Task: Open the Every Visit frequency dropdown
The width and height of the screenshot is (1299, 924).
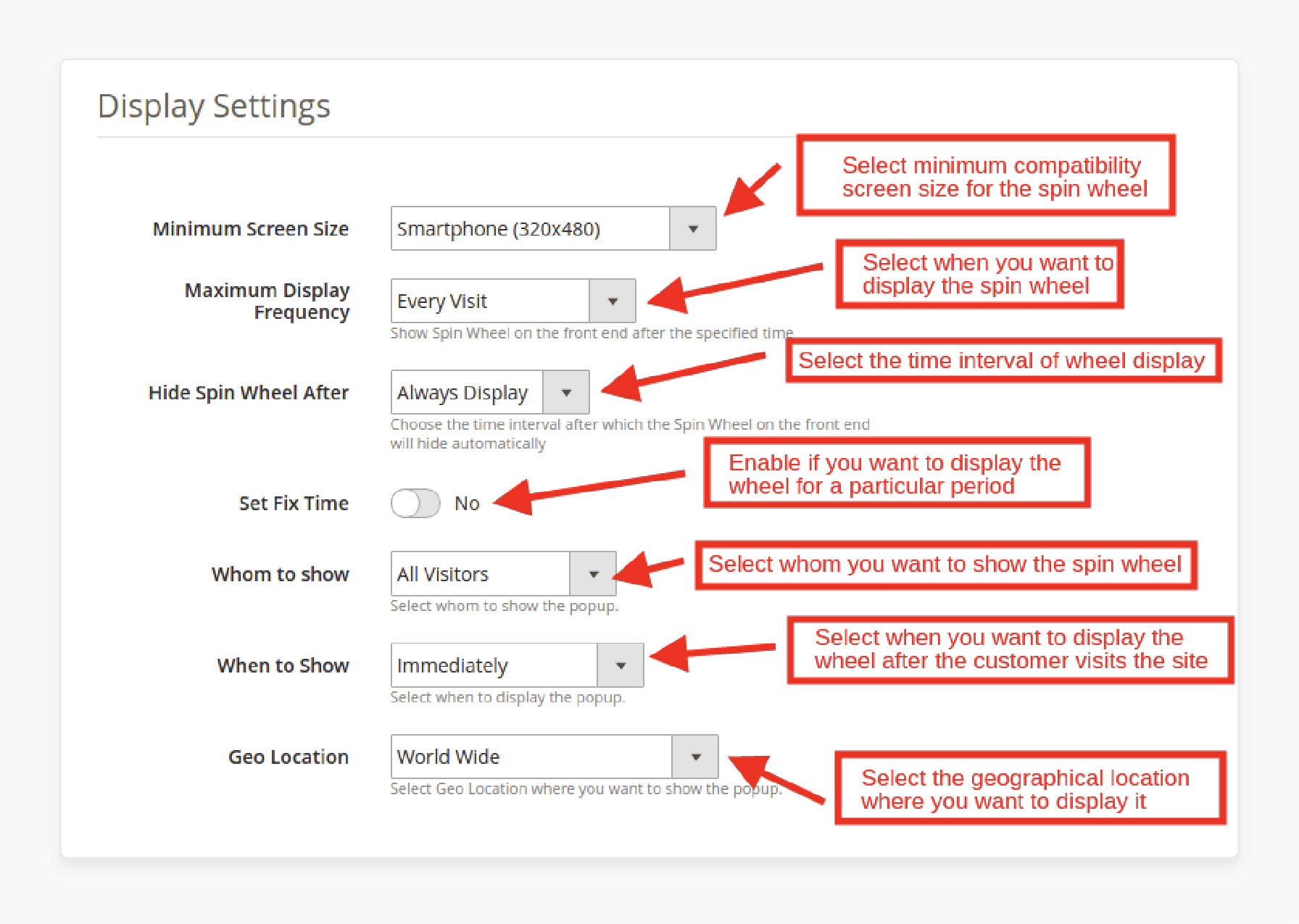Action: (x=513, y=301)
